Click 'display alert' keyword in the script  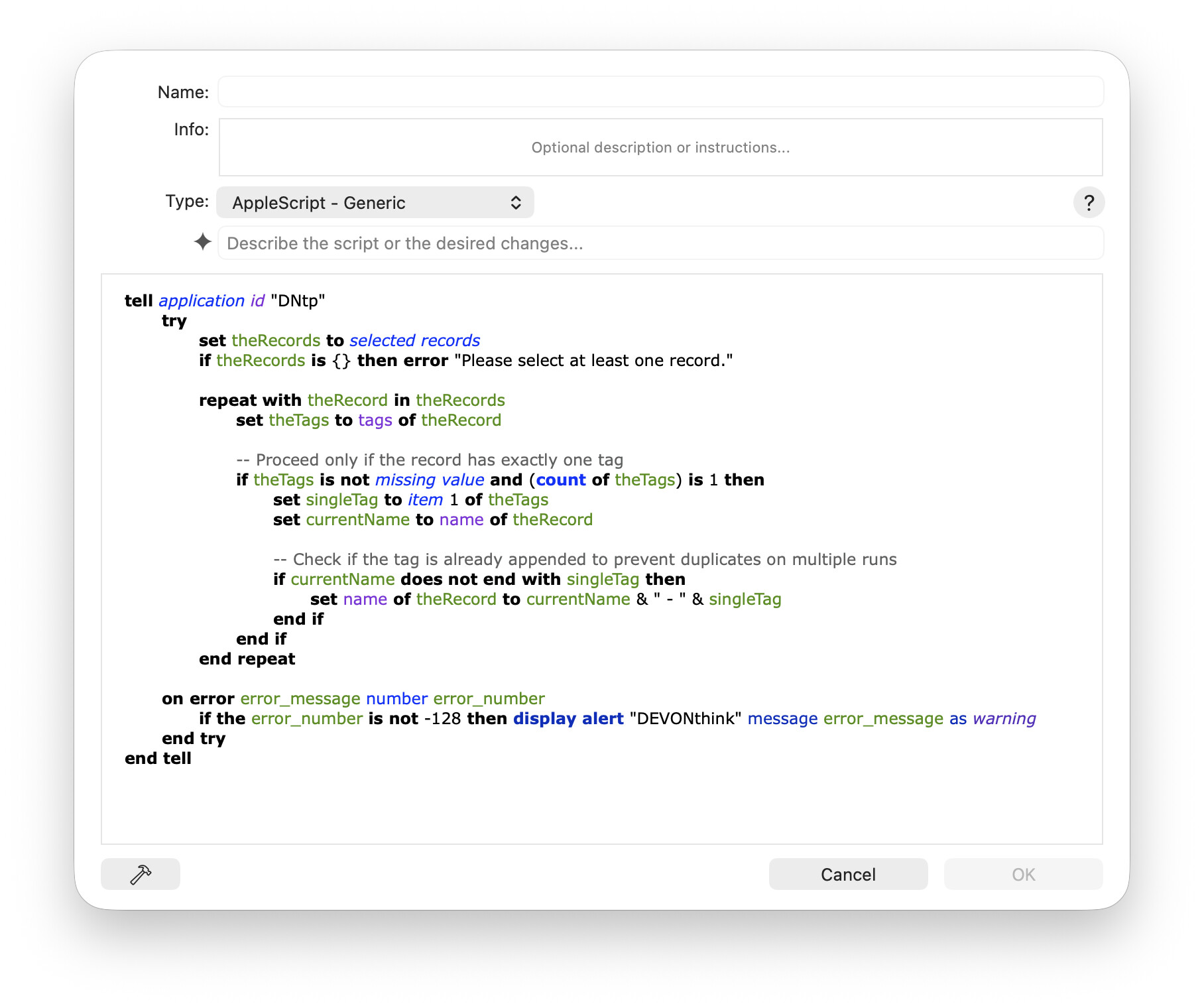click(568, 719)
